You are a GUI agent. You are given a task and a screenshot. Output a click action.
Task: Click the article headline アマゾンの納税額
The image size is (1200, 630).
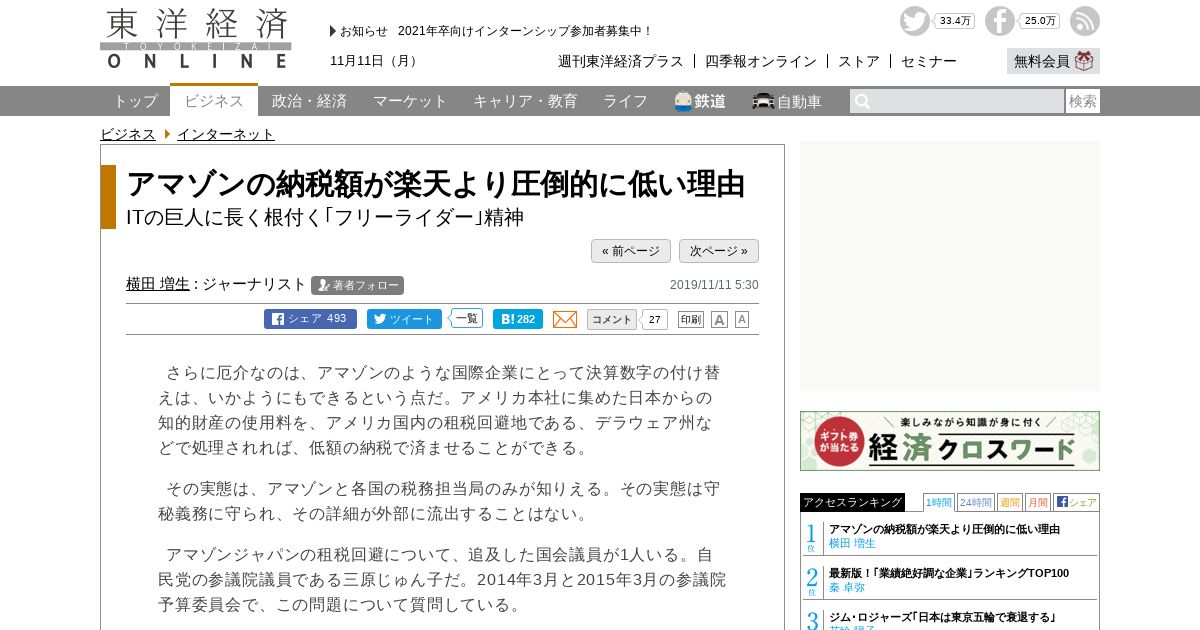tap(436, 184)
